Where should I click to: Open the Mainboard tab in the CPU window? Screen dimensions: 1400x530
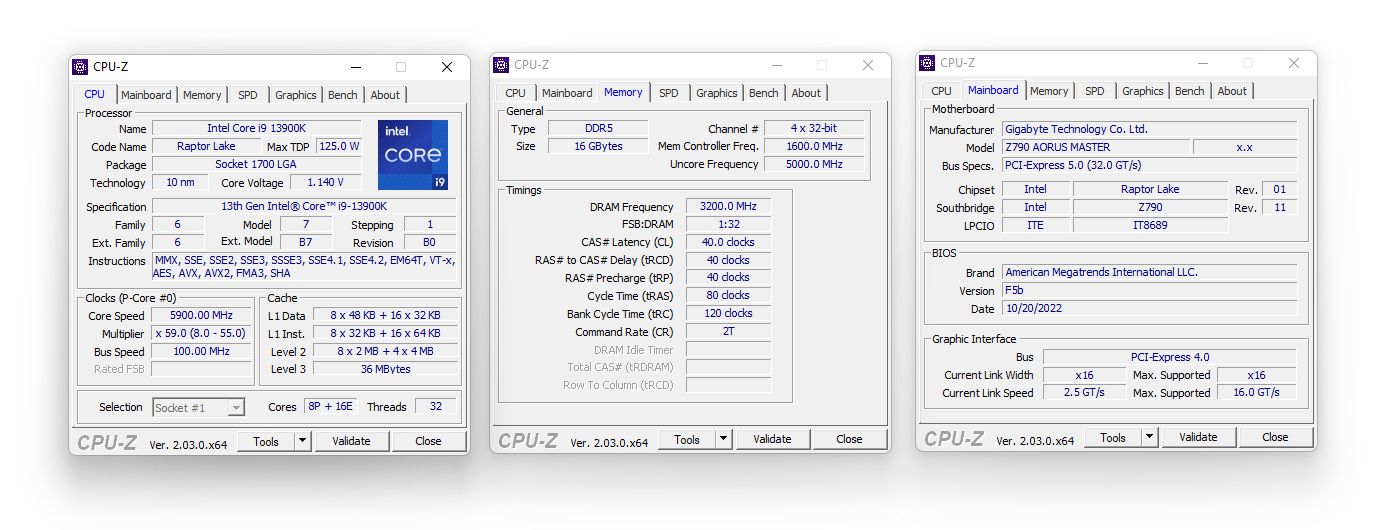[x=146, y=95]
